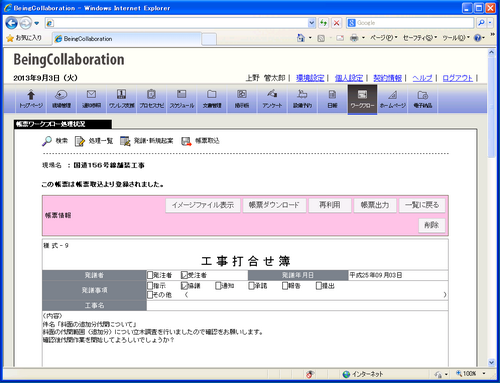500x383 pixels.
Task: Click browser Back arrow button
Action: click(x=12, y=23)
